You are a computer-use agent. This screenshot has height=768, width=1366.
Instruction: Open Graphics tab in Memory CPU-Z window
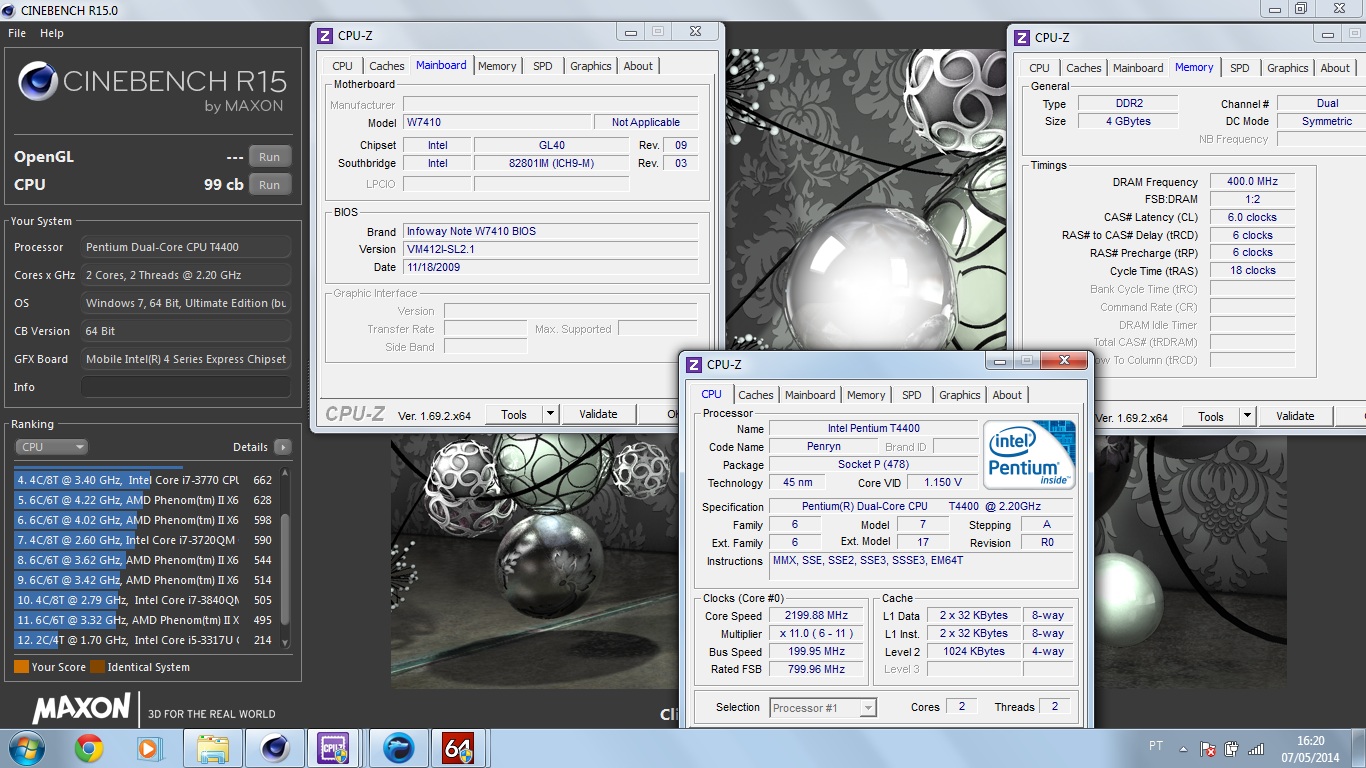(1288, 68)
